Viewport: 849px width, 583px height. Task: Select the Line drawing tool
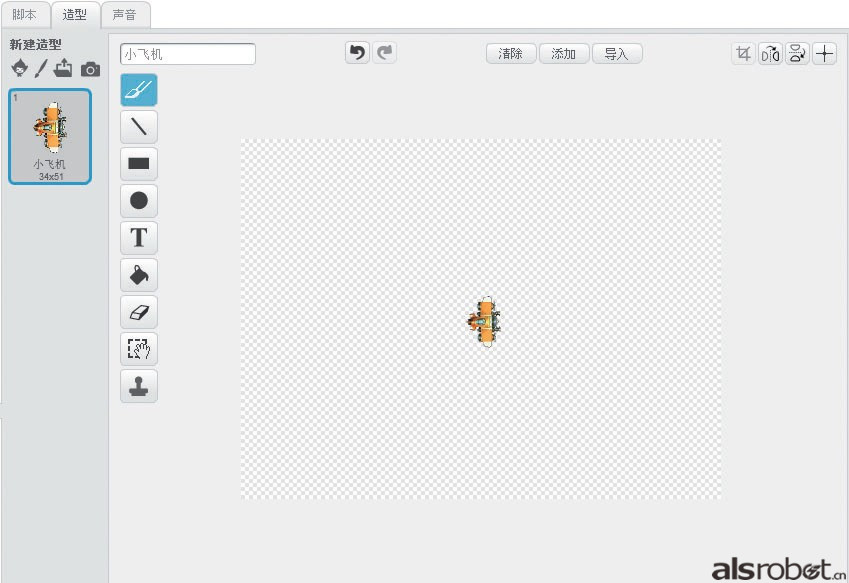coord(139,127)
